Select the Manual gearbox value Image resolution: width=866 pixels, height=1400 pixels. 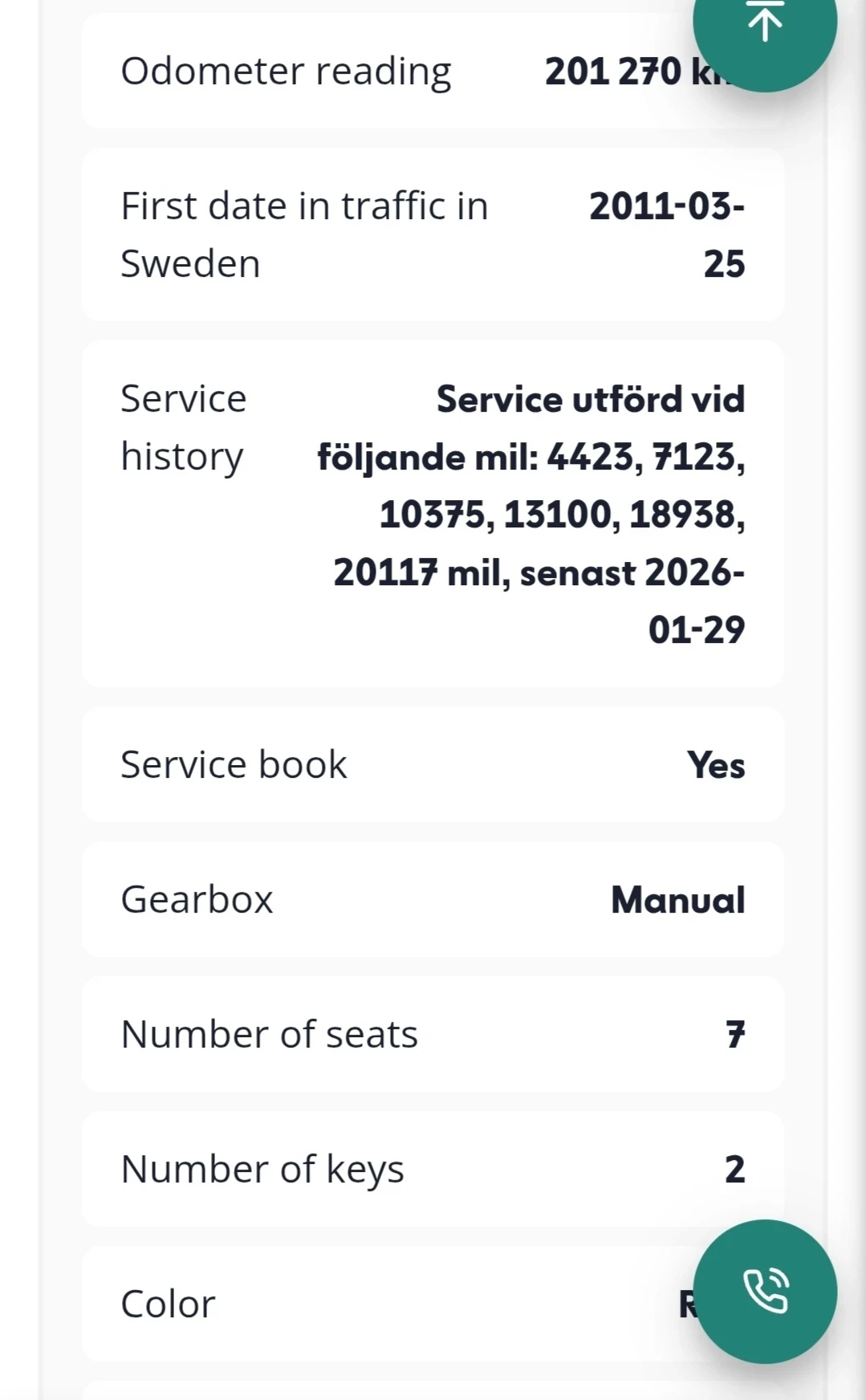pyautogui.click(x=678, y=900)
